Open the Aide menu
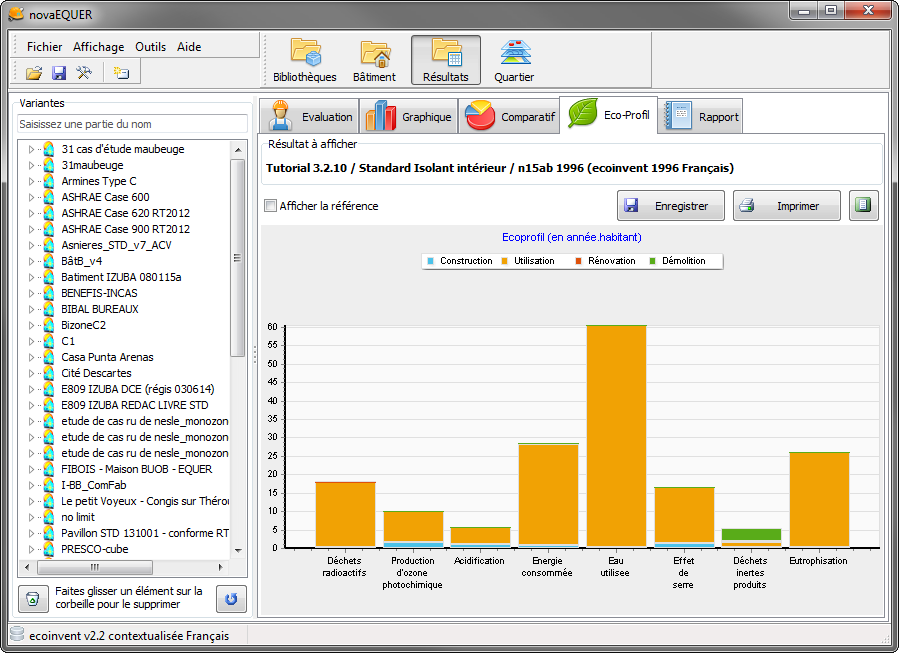The height and width of the screenshot is (653, 899). coord(189,47)
